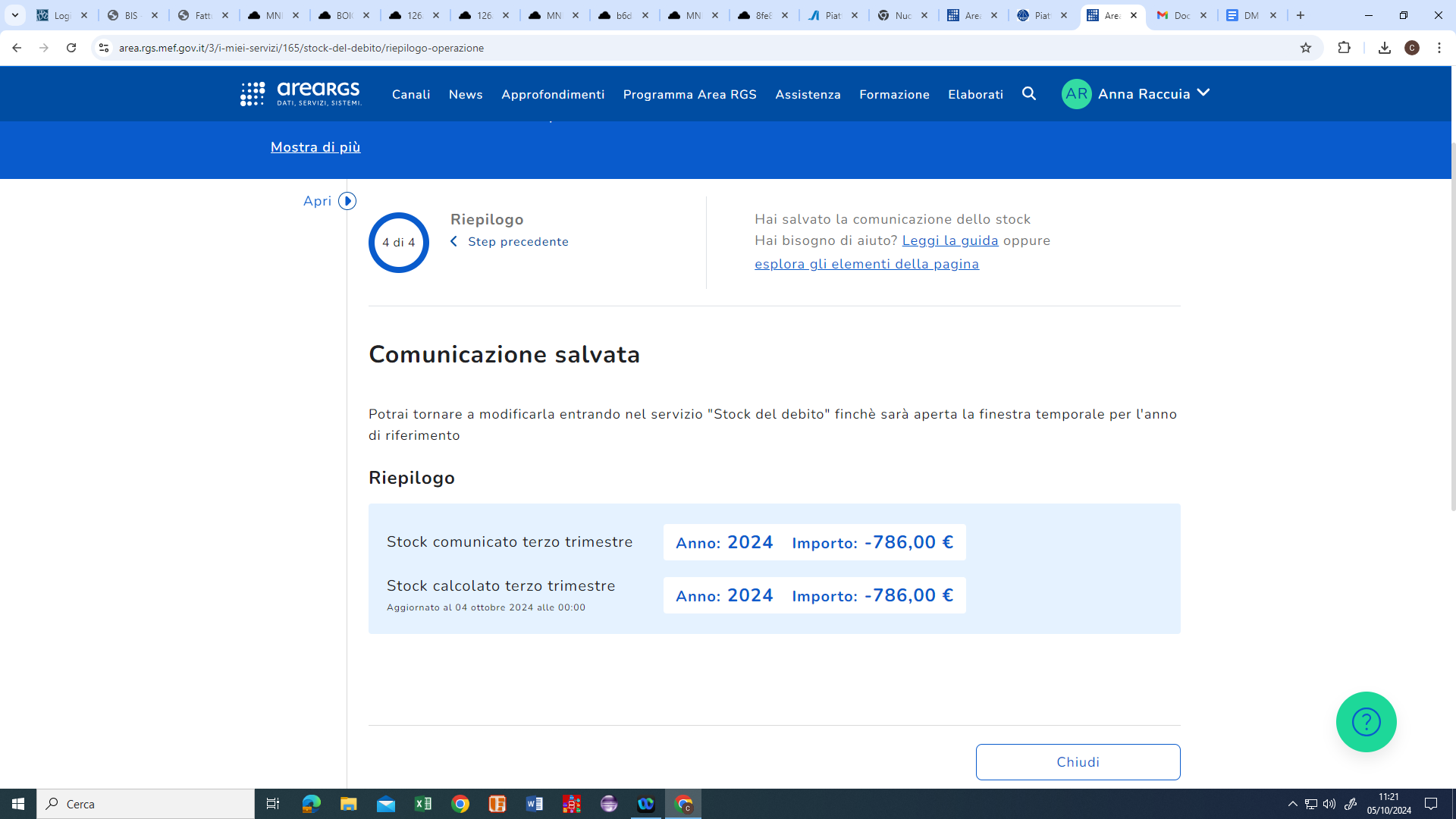Click the search magnifier icon in navbar

pos(1029,94)
